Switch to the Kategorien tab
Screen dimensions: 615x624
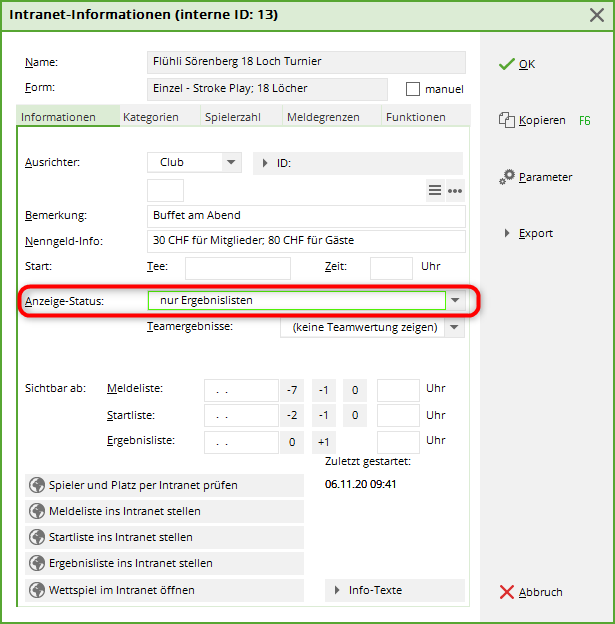pyautogui.click(x=160, y=117)
